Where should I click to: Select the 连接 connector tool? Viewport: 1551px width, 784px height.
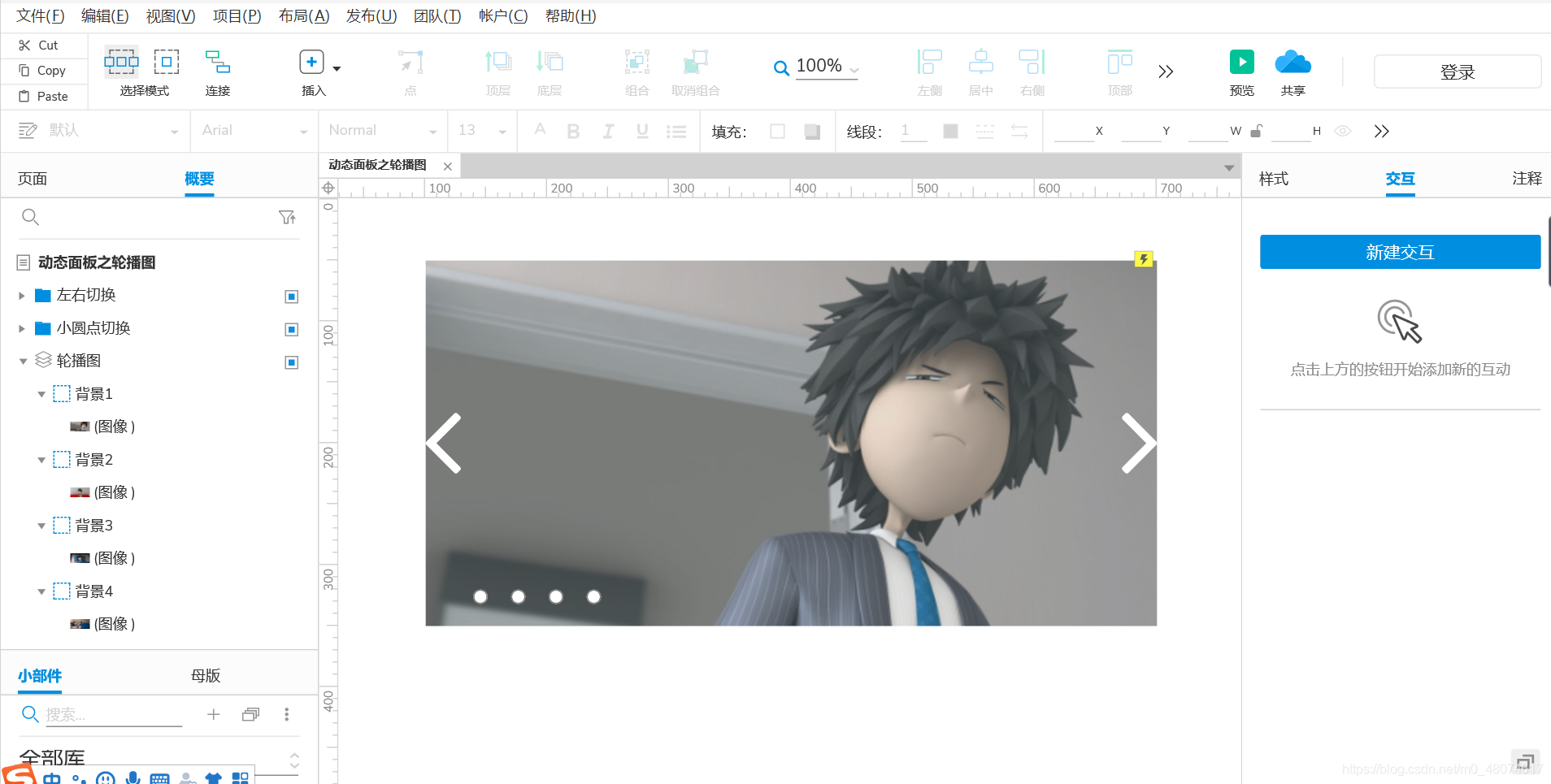tap(217, 62)
